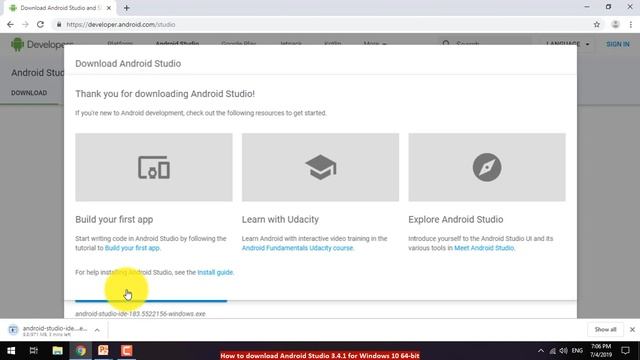Reload the current page

40,24
